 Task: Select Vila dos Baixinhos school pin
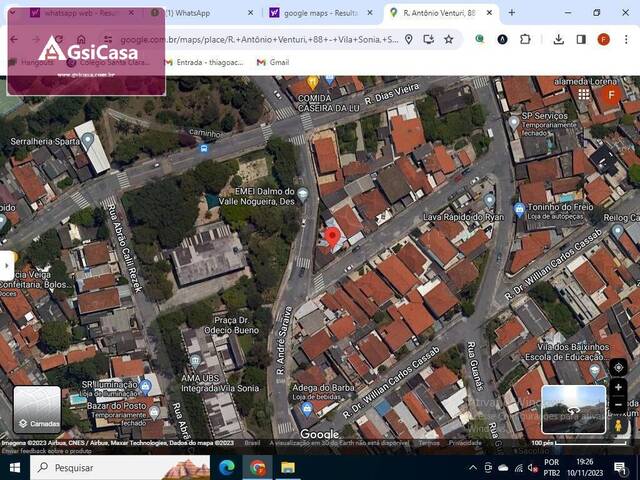tap(594, 371)
